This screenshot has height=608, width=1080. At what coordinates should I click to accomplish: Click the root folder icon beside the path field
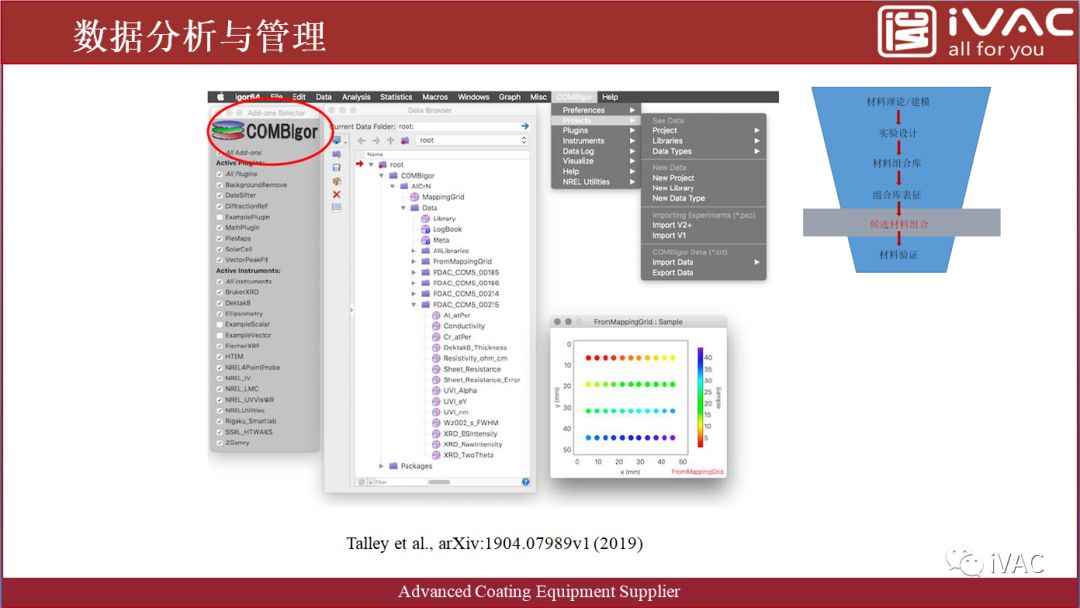405,140
